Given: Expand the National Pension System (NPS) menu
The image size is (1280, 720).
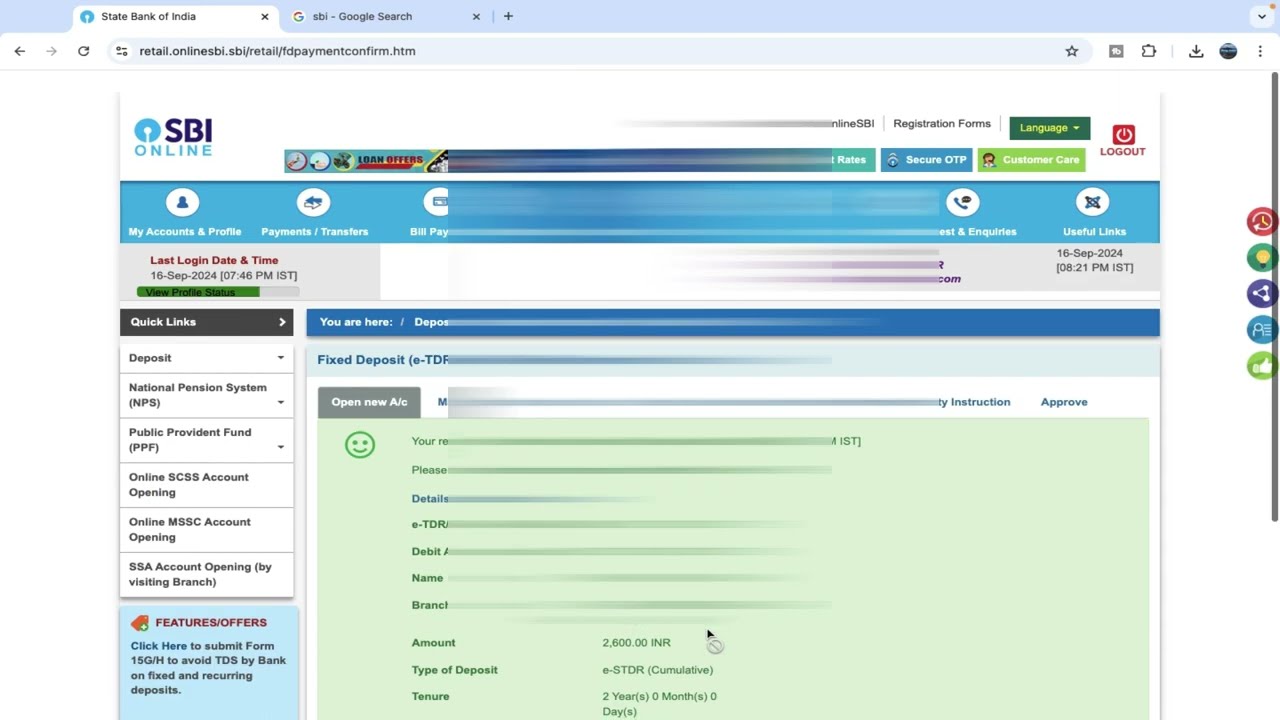Looking at the screenshot, I should pyautogui.click(x=207, y=395).
